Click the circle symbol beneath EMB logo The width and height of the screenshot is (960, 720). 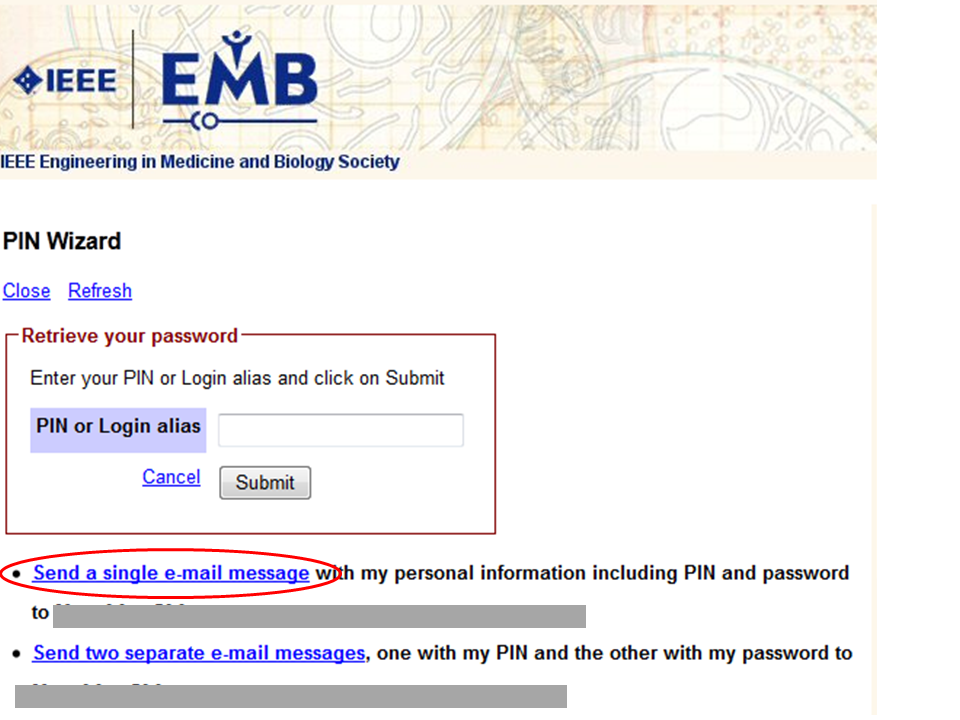click(209, 121)
